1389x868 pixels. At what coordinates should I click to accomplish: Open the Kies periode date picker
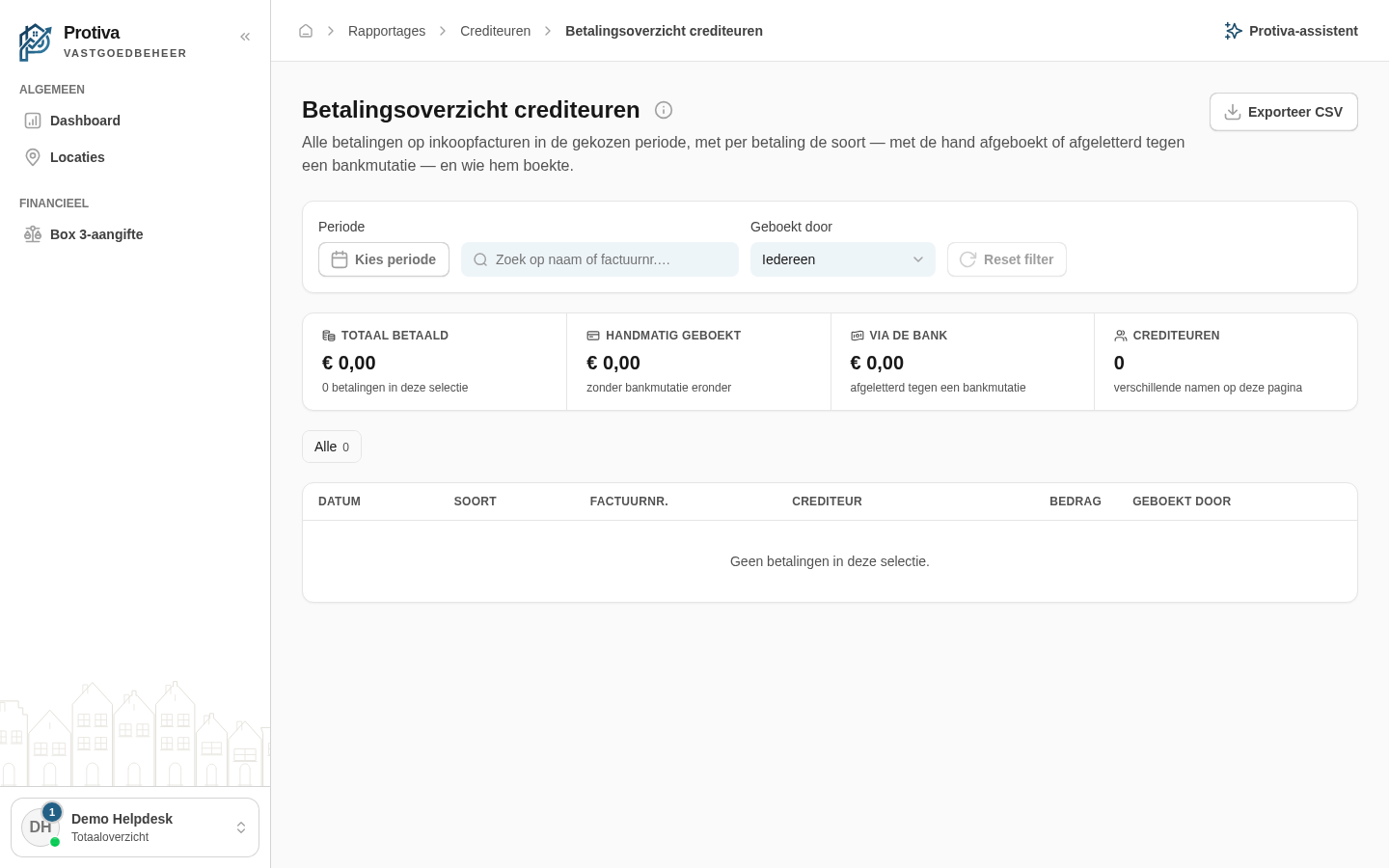click(384, 259)
